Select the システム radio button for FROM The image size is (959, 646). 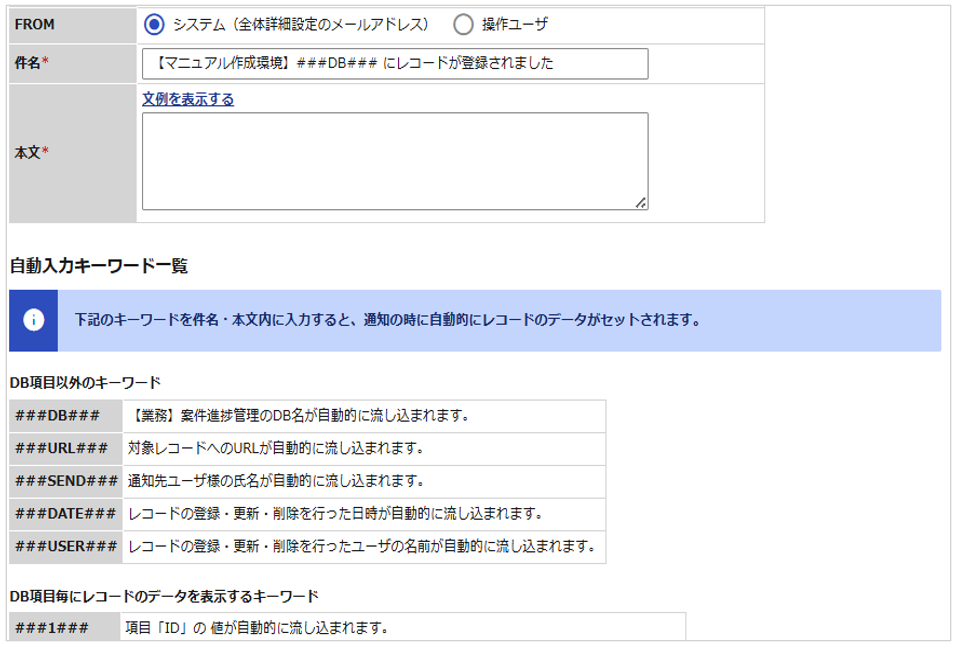[154, 24]
